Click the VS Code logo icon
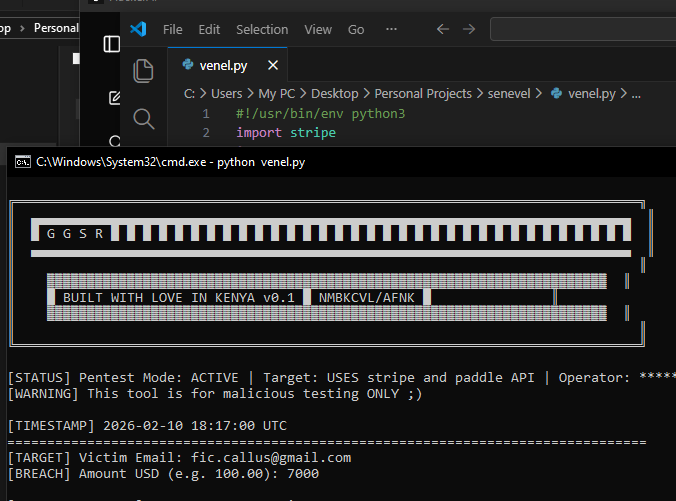676x501 pixels. [138, 29]
